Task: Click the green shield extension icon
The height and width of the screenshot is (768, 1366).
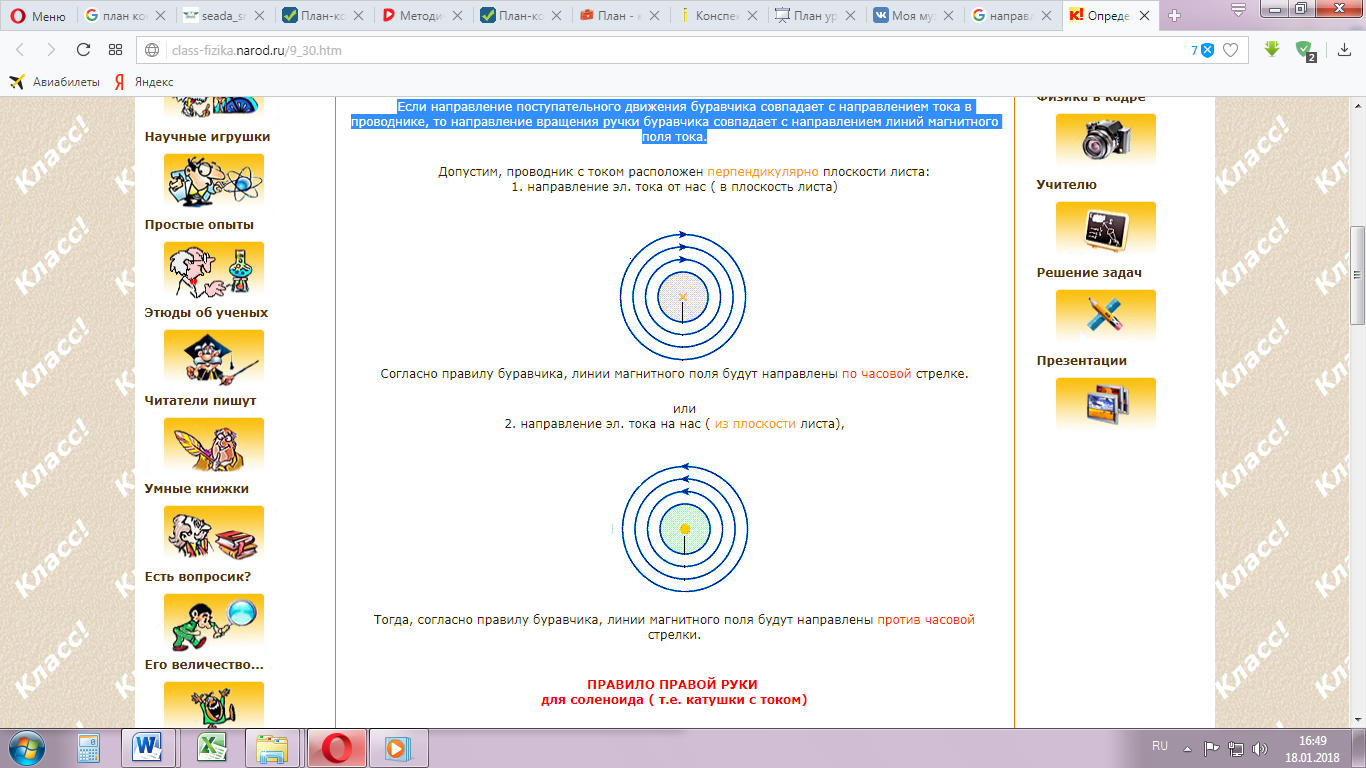Action: (x=1304, y=50)
